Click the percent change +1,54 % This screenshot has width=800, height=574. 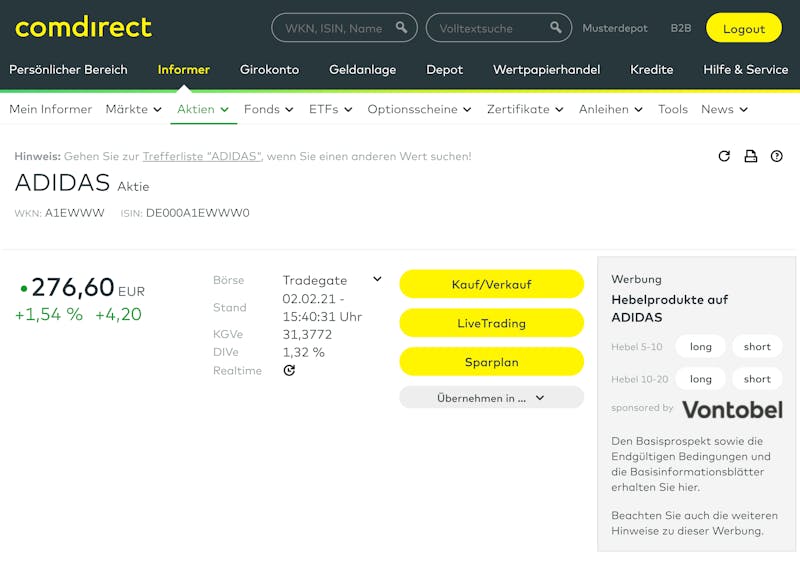pyautogui.click(x=49, y=314)
